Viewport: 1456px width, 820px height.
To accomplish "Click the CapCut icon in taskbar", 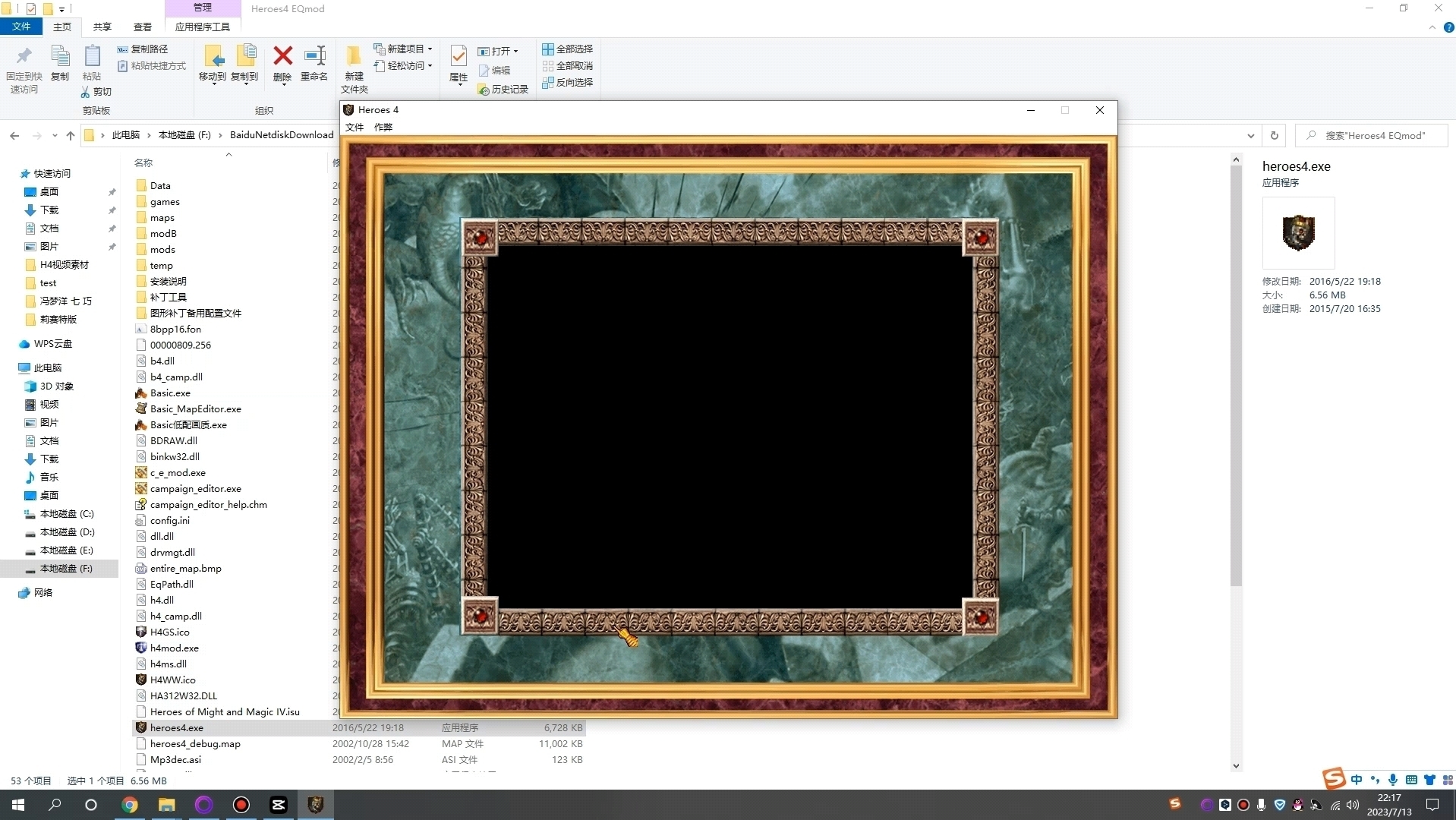I will 279,805.
